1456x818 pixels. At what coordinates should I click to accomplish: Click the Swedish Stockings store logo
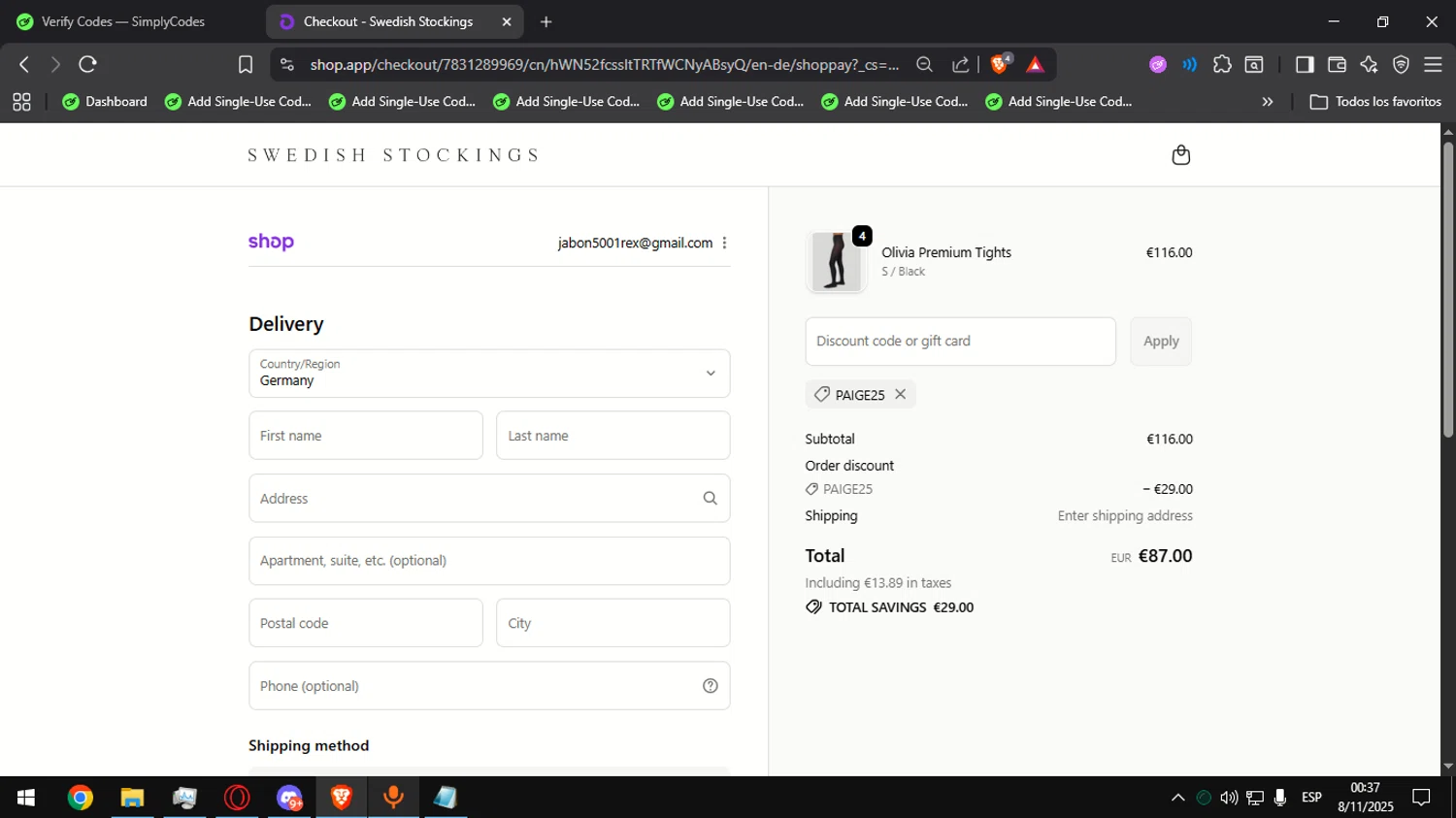pyautogui.click(x=393, y=155)
